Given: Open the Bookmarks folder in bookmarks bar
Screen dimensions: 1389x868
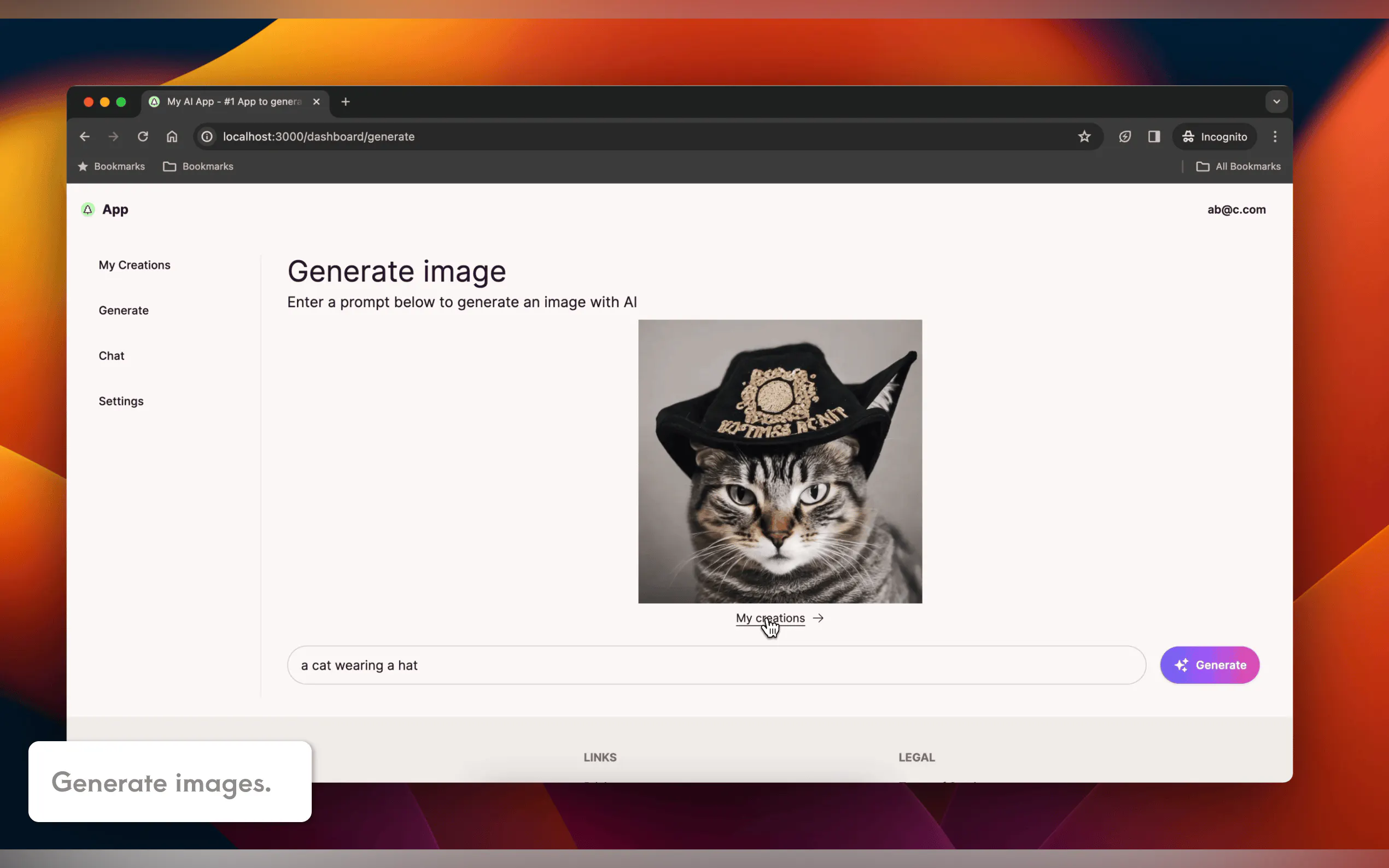Looking at the screenshot, I should [198, 167].
